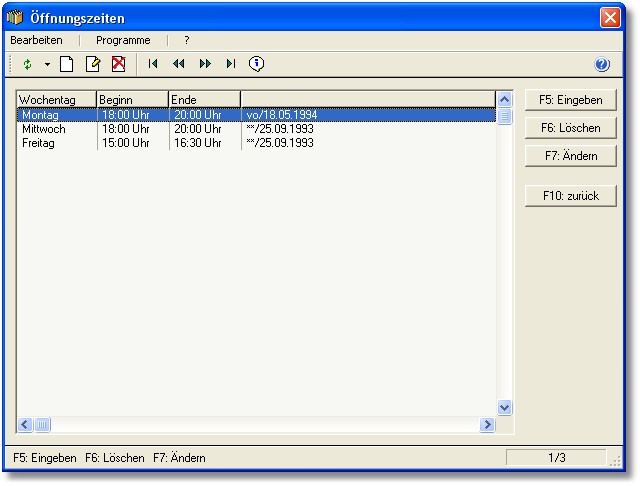Screen dimensions: 640x486
Task: Click the red X delete record icon
Action: [118, 64]
